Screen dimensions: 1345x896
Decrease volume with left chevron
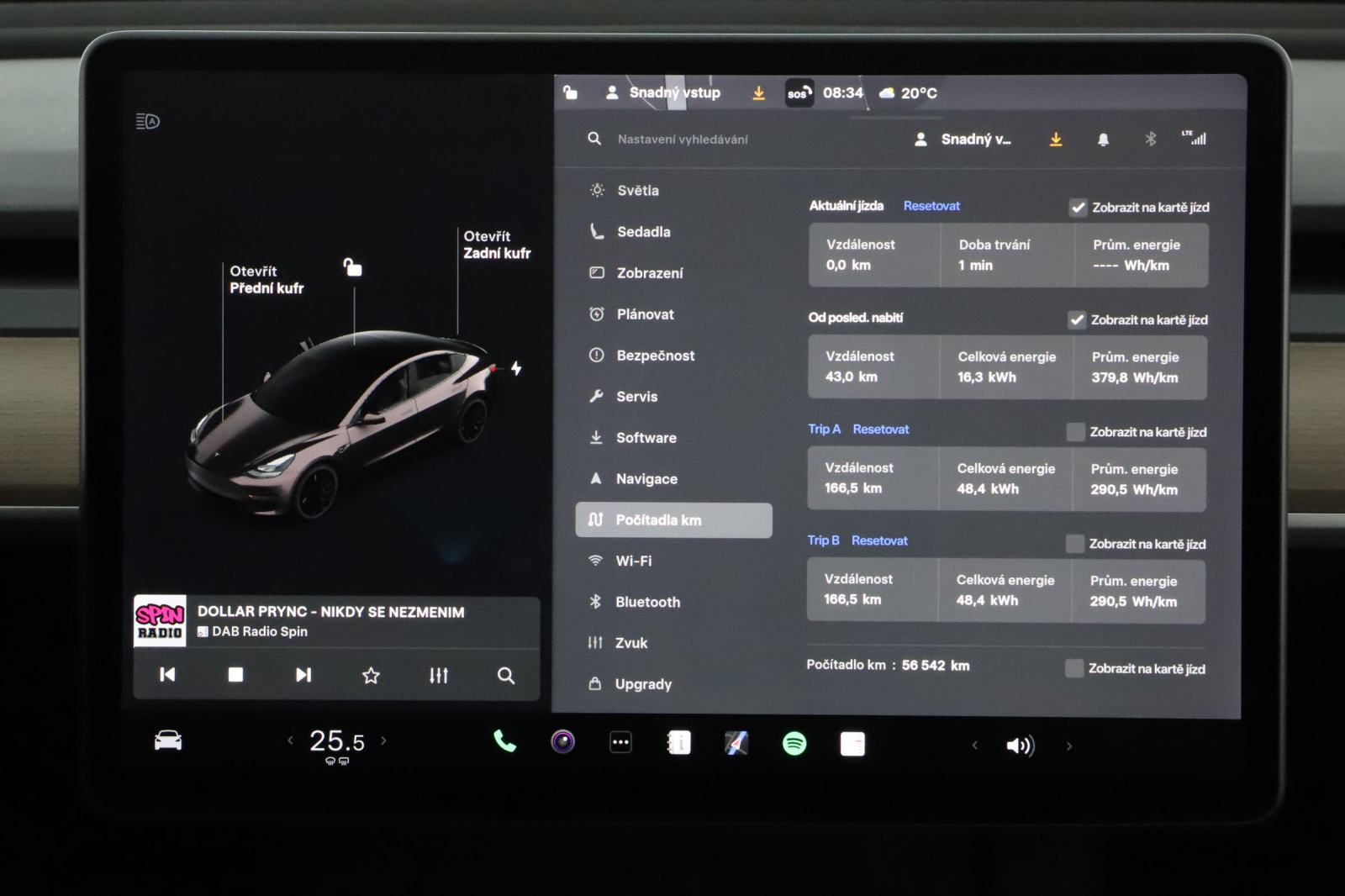(975, 746)
